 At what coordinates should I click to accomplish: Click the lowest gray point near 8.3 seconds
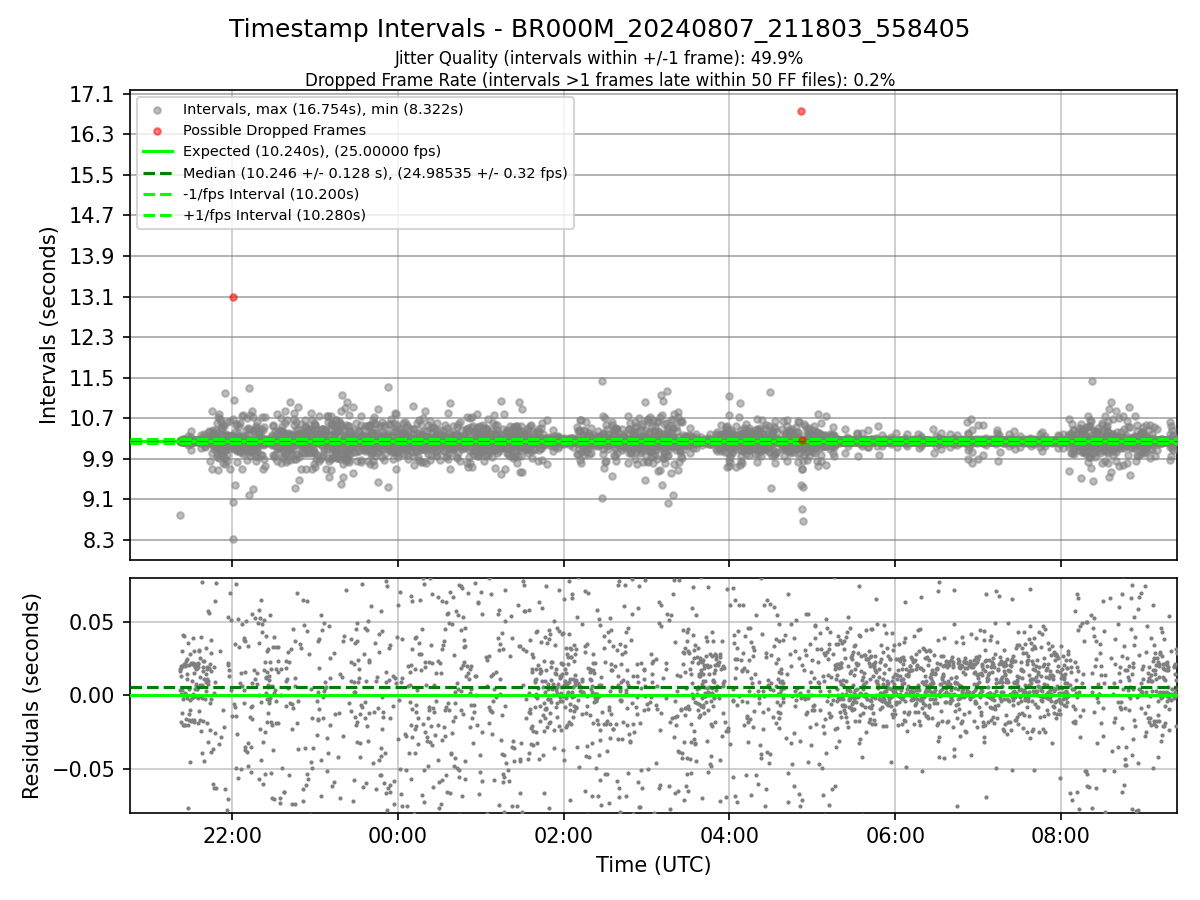tap(233, 539)
